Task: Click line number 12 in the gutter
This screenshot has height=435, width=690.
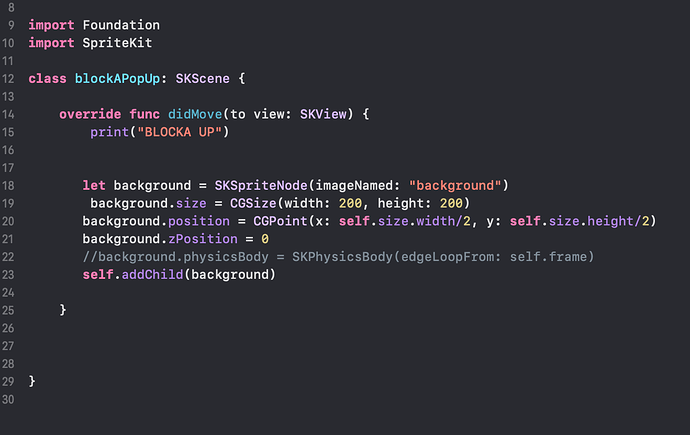Action: click(8, 79)
